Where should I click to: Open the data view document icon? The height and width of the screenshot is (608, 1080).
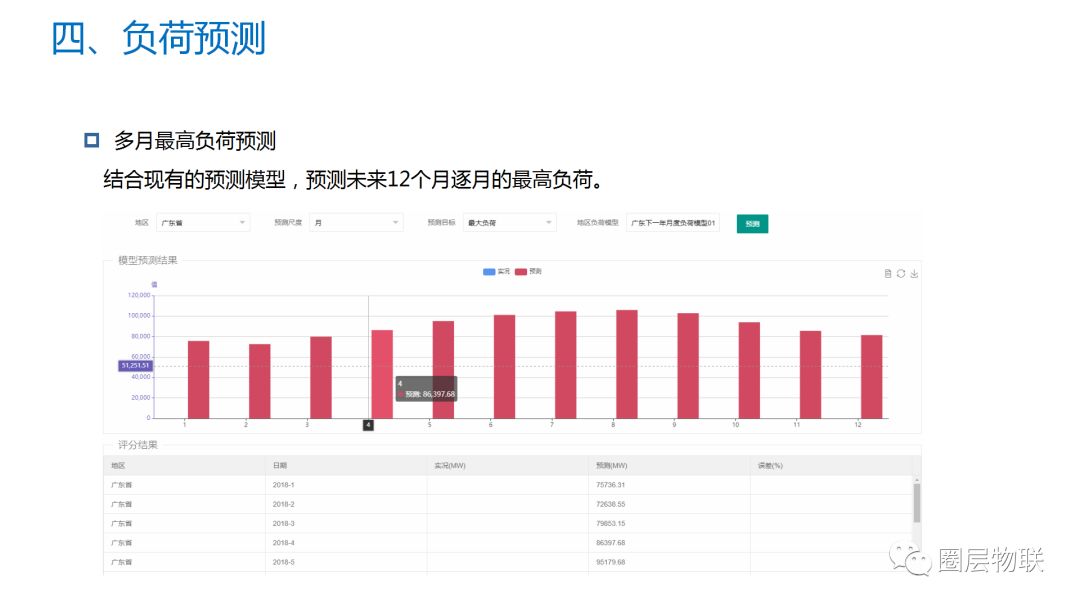(888, 274)
